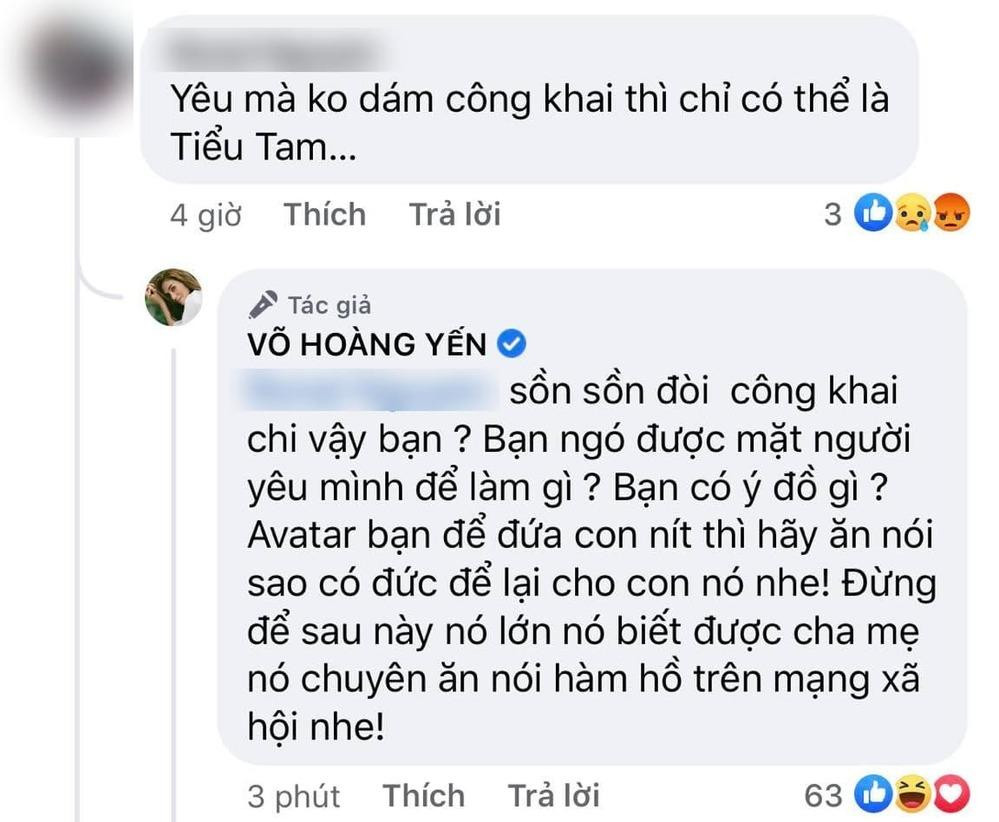Click the 3 phút timestamp
The width and height of the screenshot is (999, 822).
point(293,796)
